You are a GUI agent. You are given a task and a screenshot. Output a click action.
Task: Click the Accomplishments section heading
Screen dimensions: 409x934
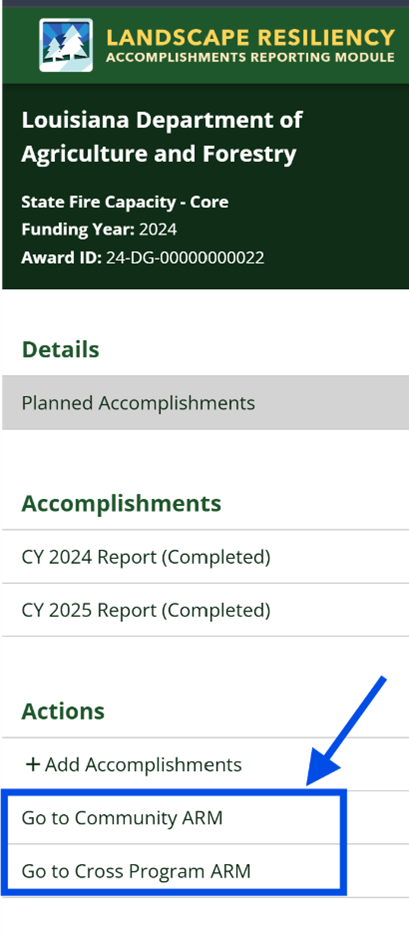(121, 503)
